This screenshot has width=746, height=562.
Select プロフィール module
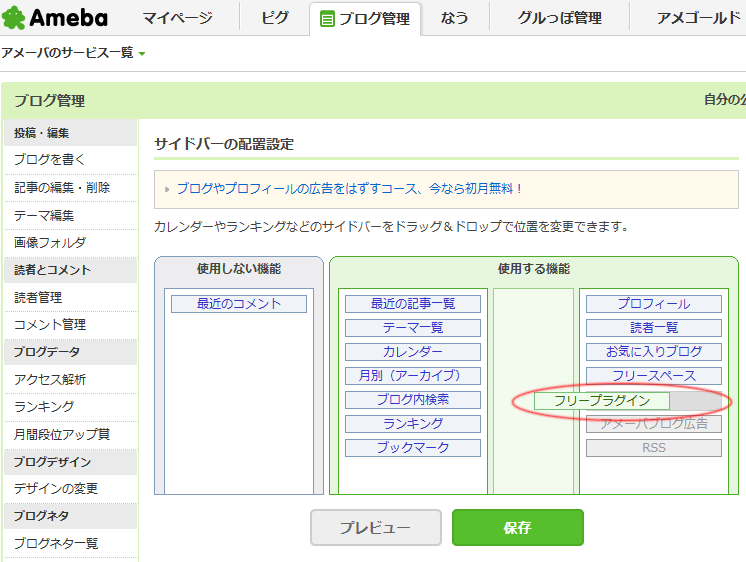[x=654, y=304]
